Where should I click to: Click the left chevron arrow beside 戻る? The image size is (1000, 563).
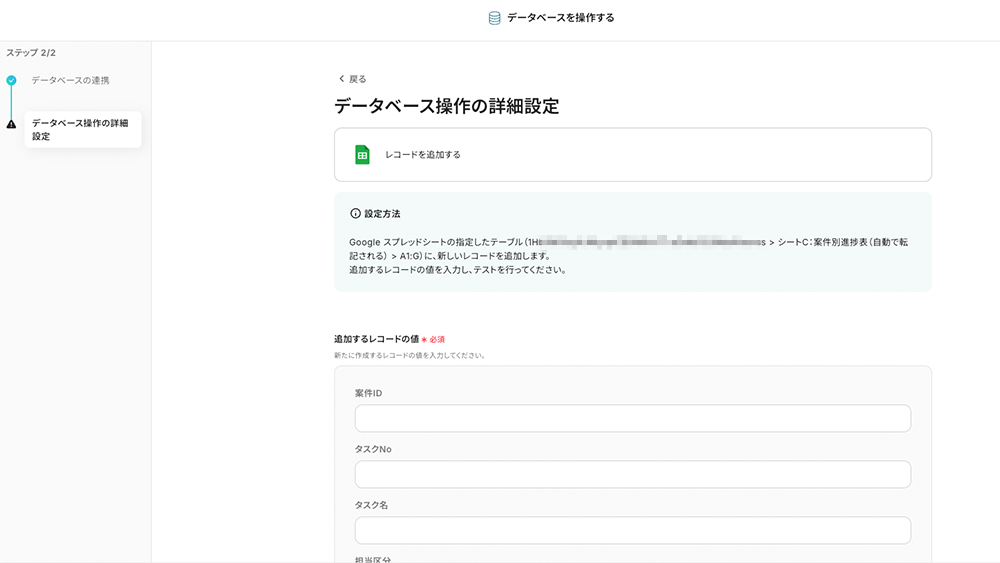click(x=341, y=79)
